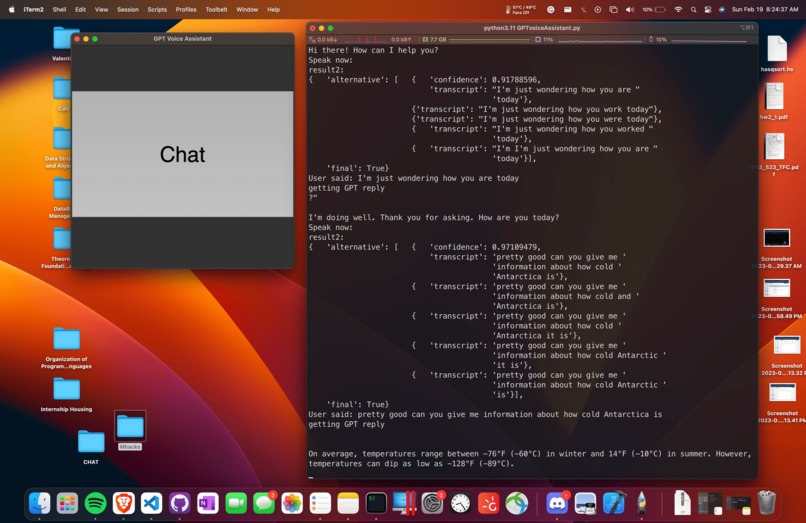Open the View menu
The width and height of the screenshot is (806, 523).
tap(101, 9)
